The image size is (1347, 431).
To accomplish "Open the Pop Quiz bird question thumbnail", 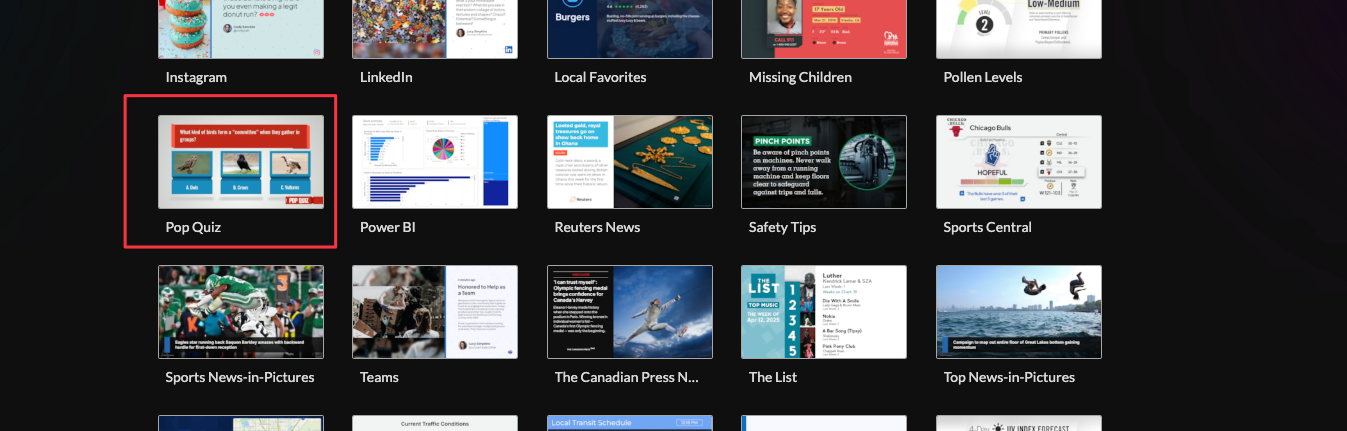I will coord(240,161).
